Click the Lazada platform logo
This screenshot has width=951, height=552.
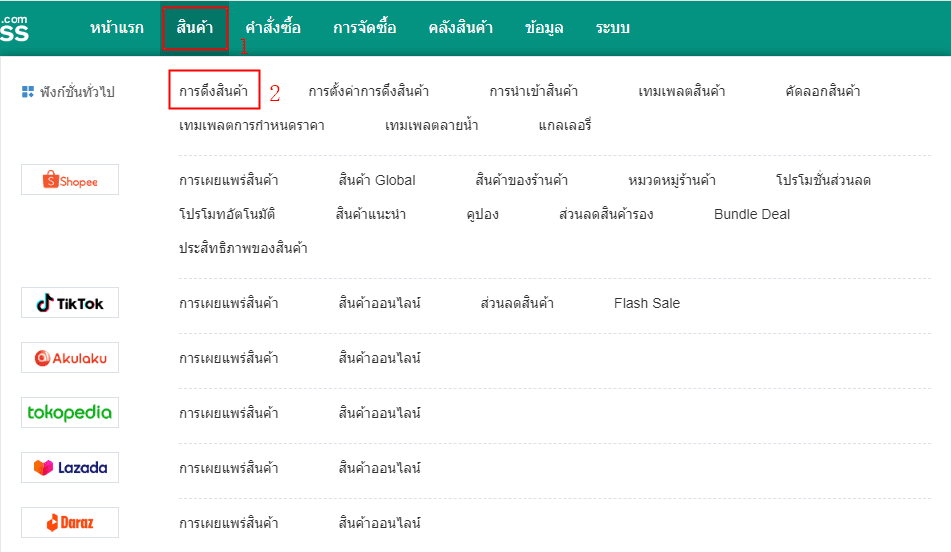coord(70,468)
